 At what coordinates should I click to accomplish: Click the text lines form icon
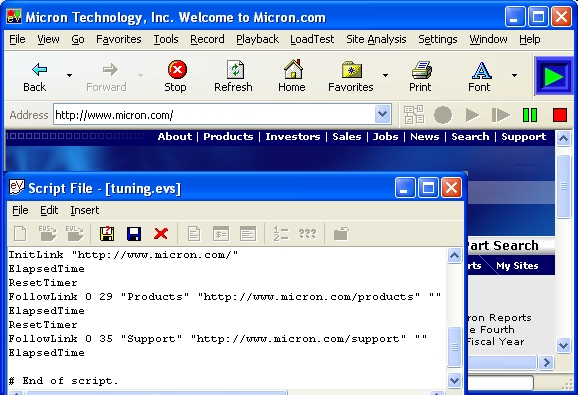point(248,234)
